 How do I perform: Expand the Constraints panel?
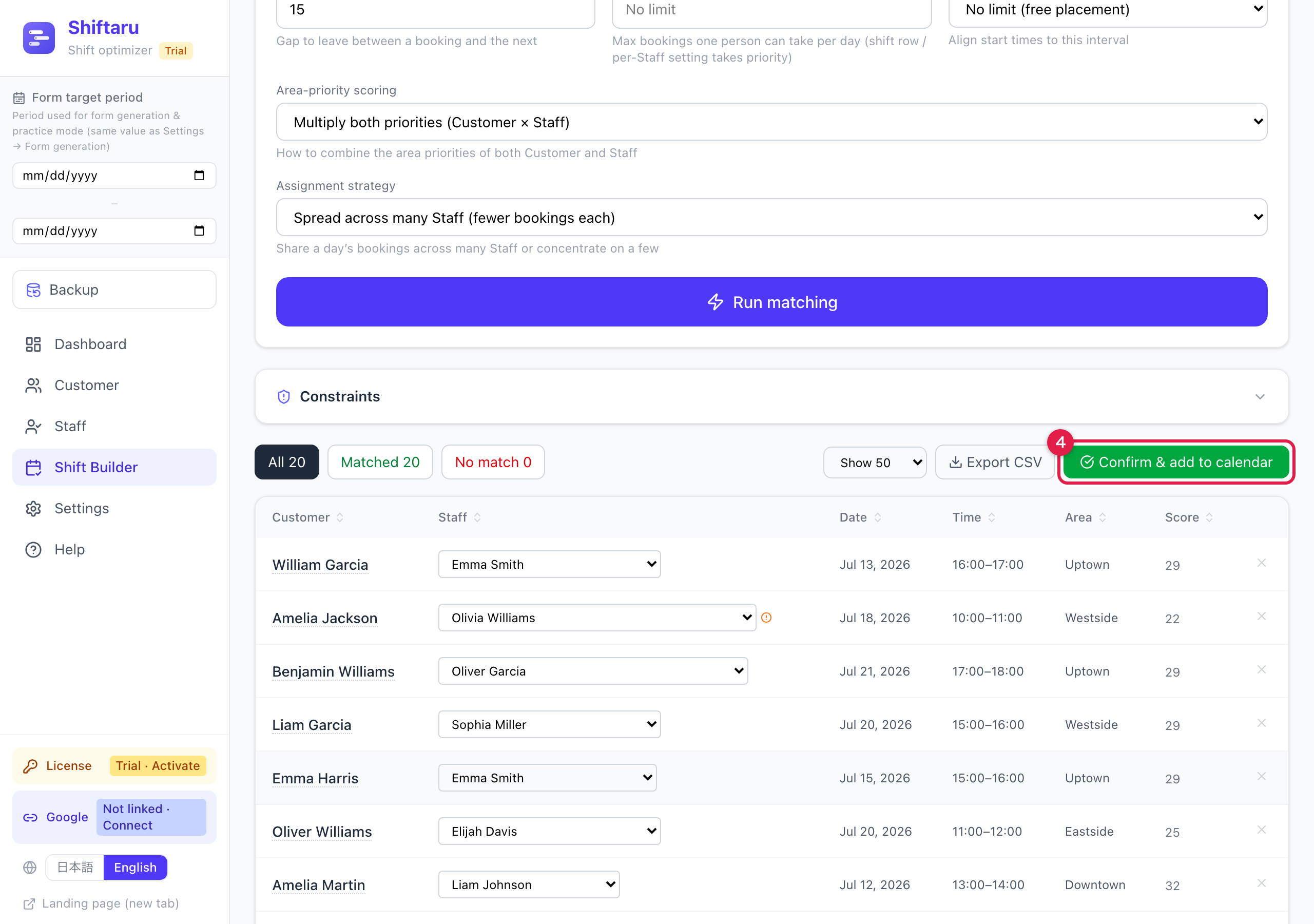771,397
